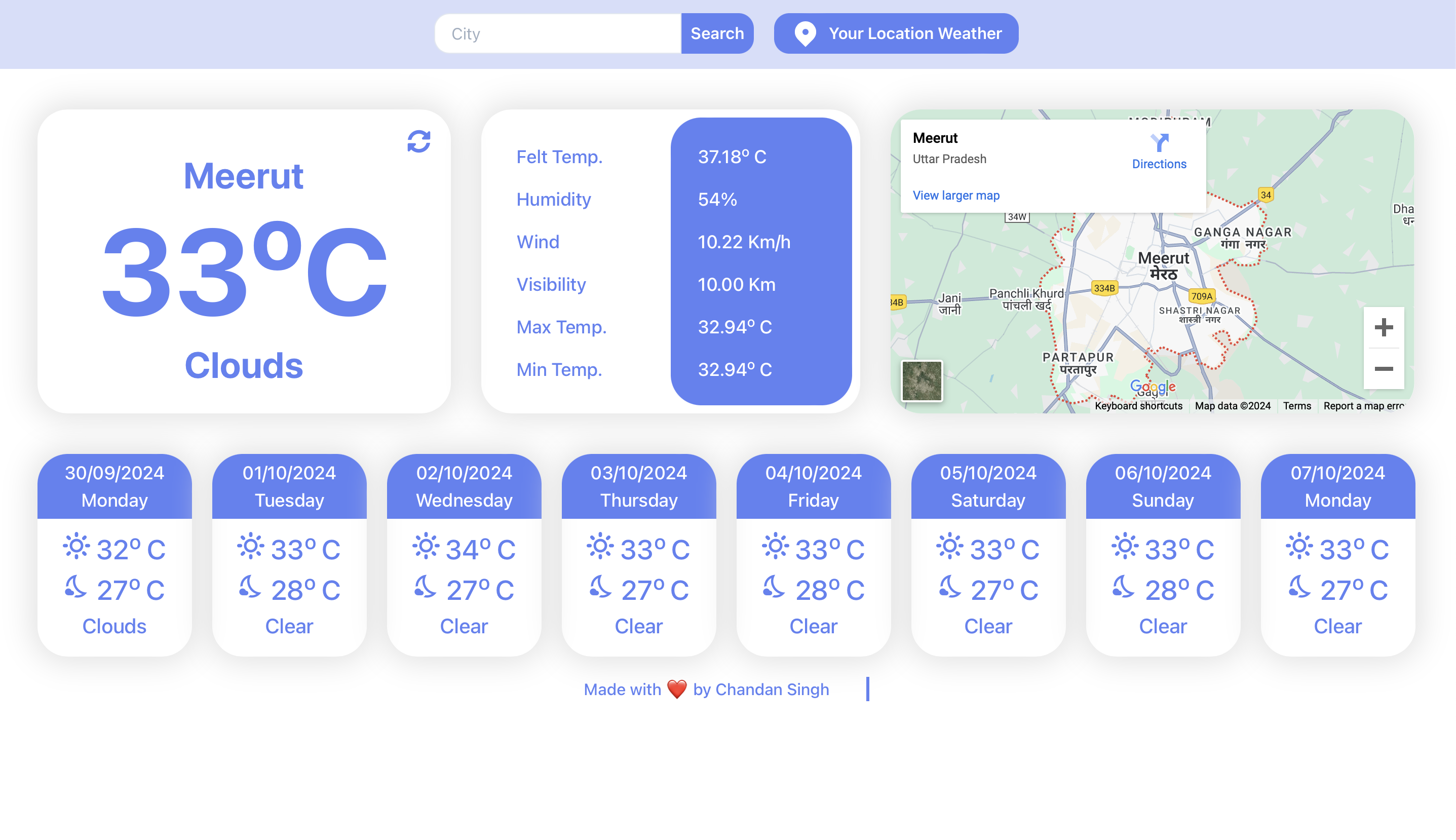Click moon icon on Thursday card
1456x840 pixels.
coord(599,587)
